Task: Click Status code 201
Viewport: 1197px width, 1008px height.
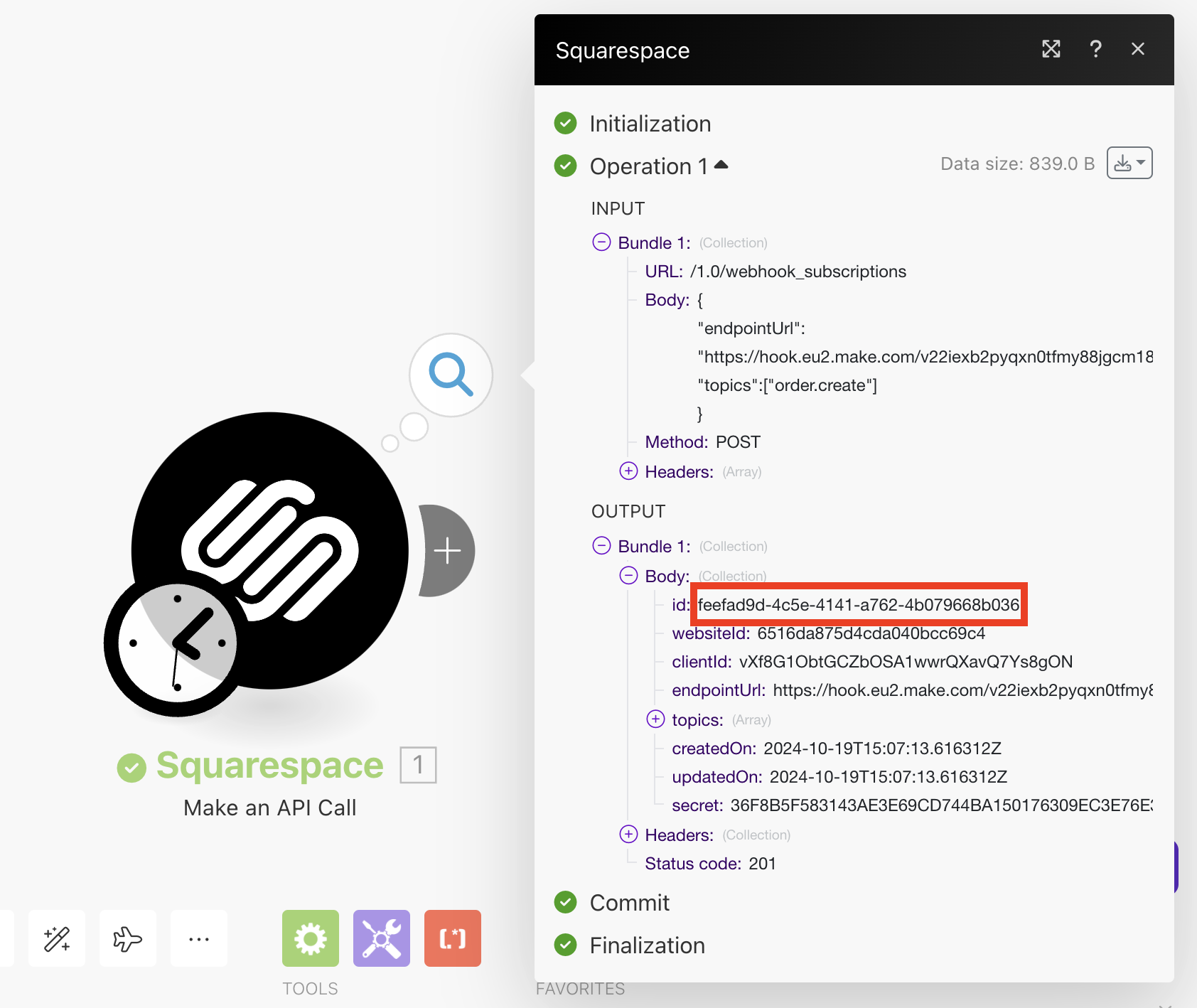Action: [711, 864]
